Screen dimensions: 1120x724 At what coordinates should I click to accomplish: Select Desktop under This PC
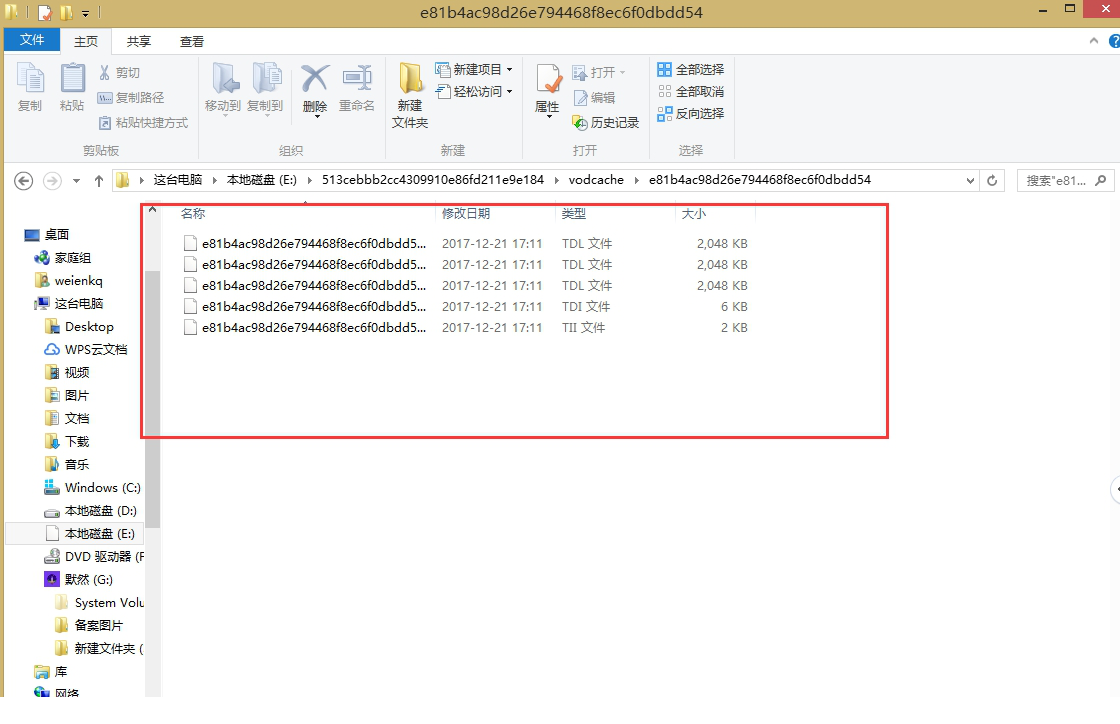pos(79,326)
